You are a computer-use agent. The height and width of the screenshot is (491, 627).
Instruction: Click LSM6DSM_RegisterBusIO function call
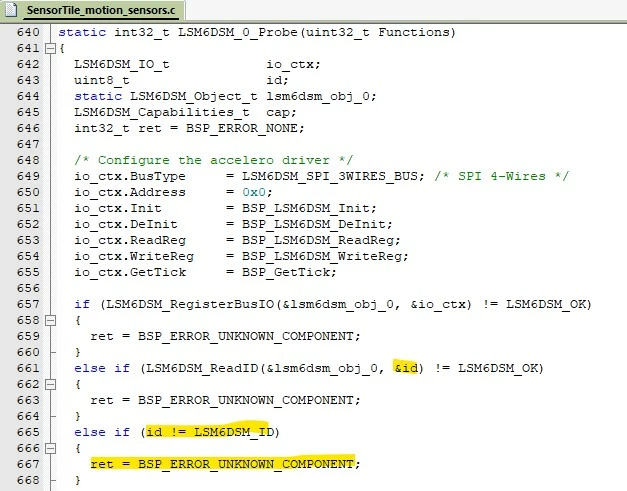[x=190, y=304]
